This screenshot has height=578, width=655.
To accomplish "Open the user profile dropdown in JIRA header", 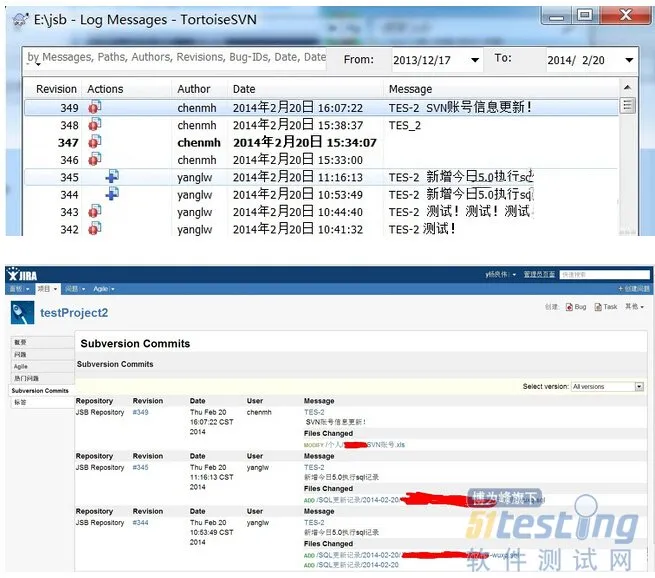I will tap(500, 274).
